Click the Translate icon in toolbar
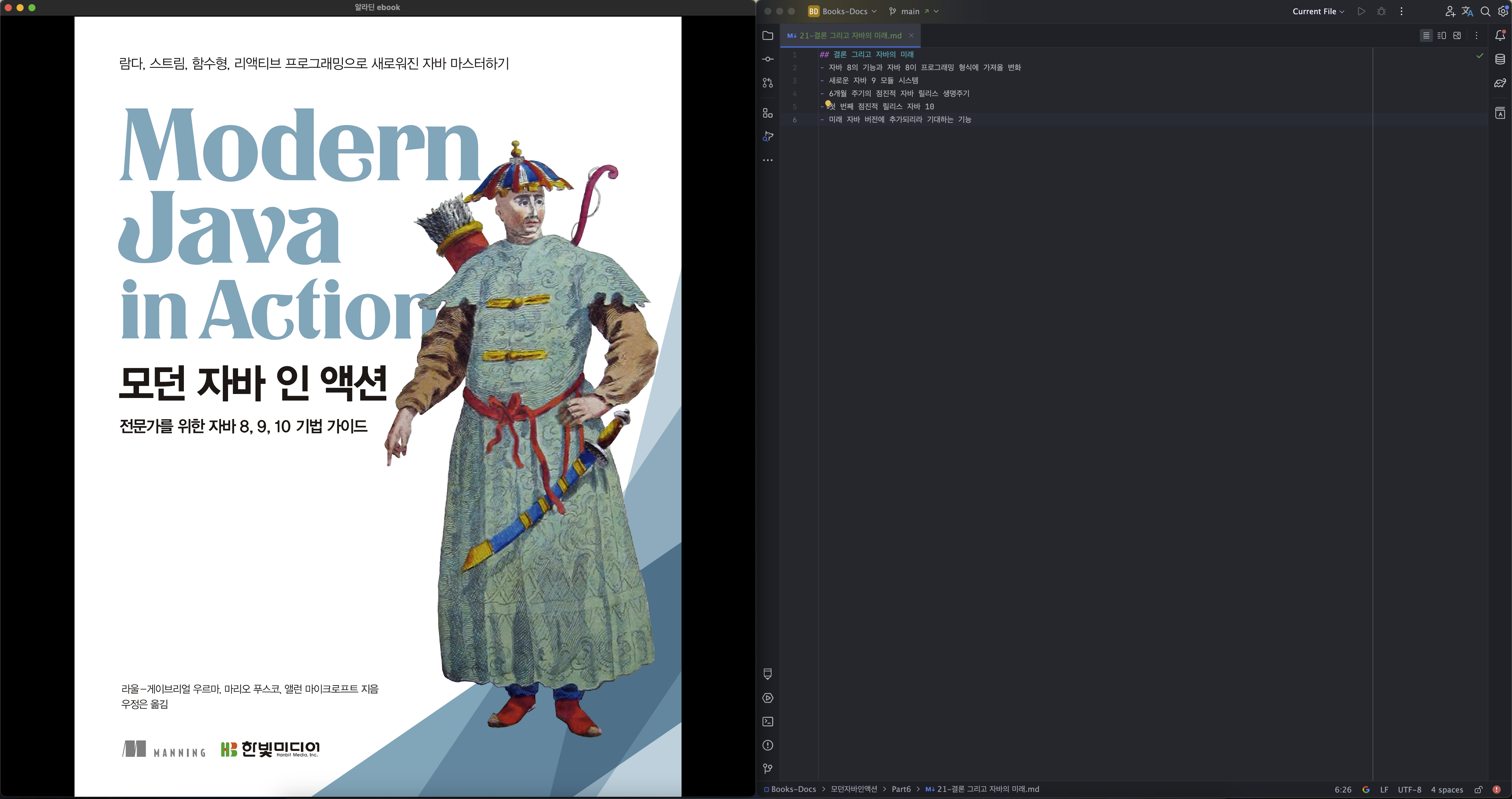 click(x=1467, y=11)
